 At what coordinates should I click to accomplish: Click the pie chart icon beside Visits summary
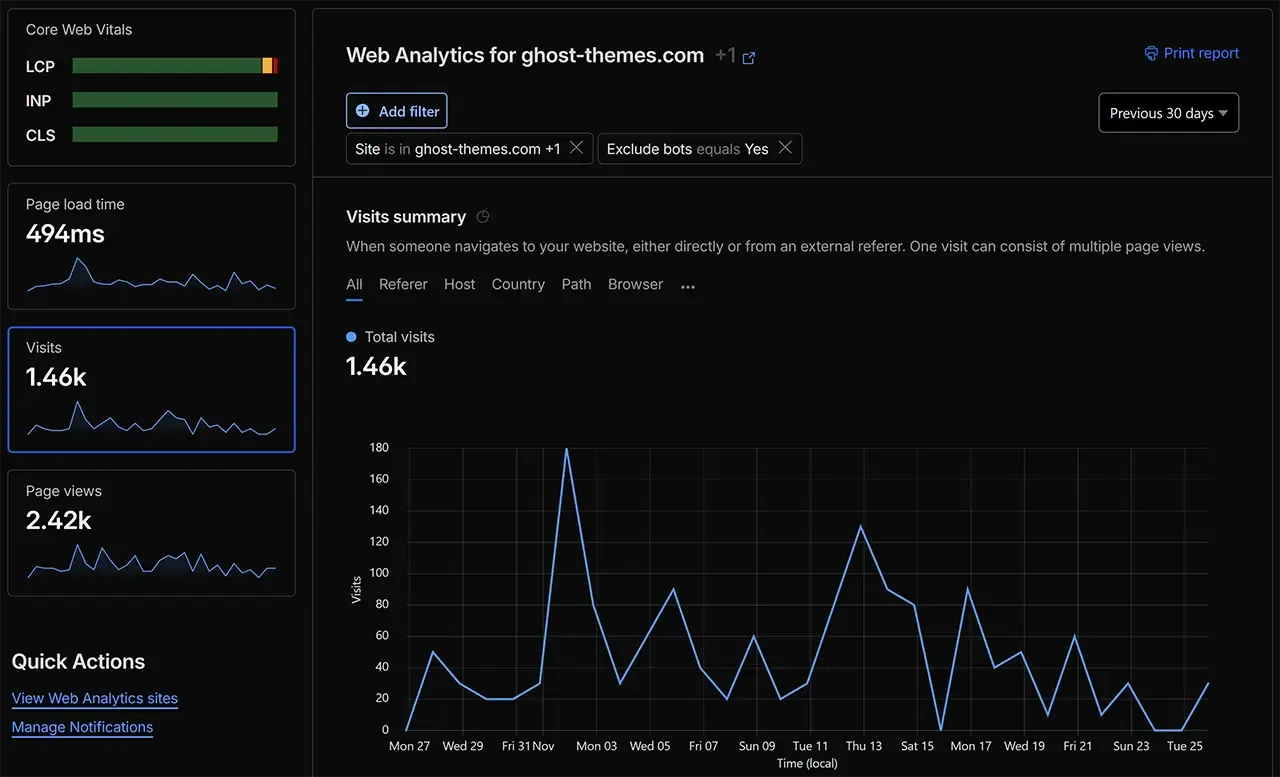[x=483, y=217]
